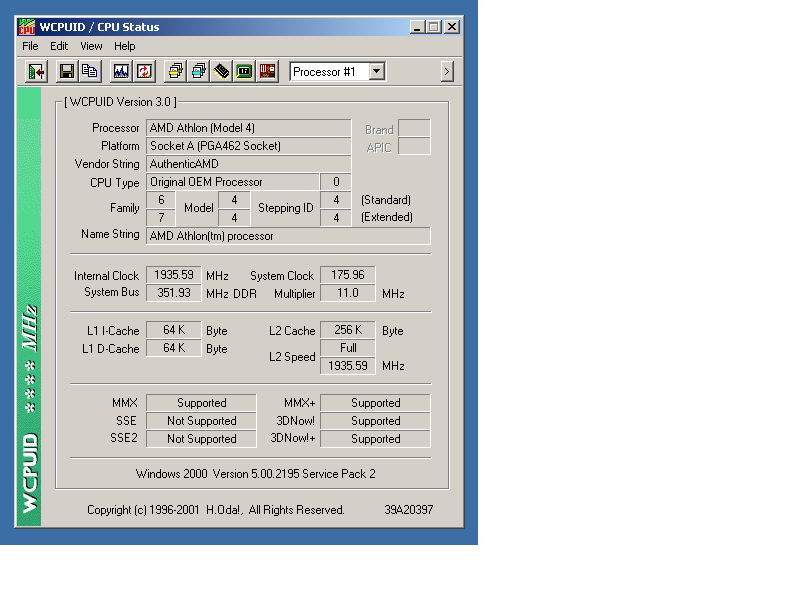800x600 pixels.
Task: Click the WCPUID title bar app icon
Action: [27, 27]
